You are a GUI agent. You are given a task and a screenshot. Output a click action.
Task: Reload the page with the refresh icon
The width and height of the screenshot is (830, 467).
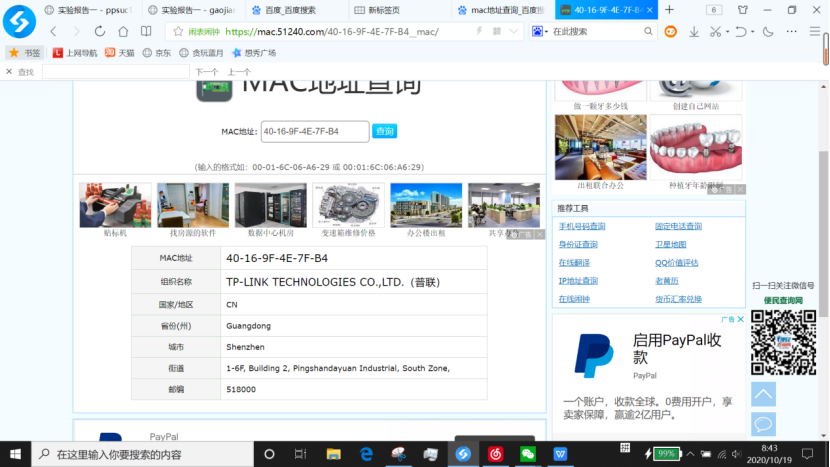100,32
